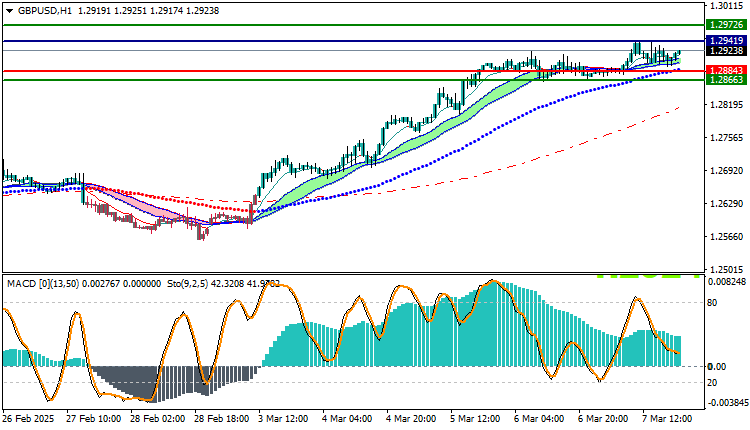Click the 1.30115 price scale value
The width and height of the screenshot is (750, 430).
pyautogui.click(x=727, y=6)
